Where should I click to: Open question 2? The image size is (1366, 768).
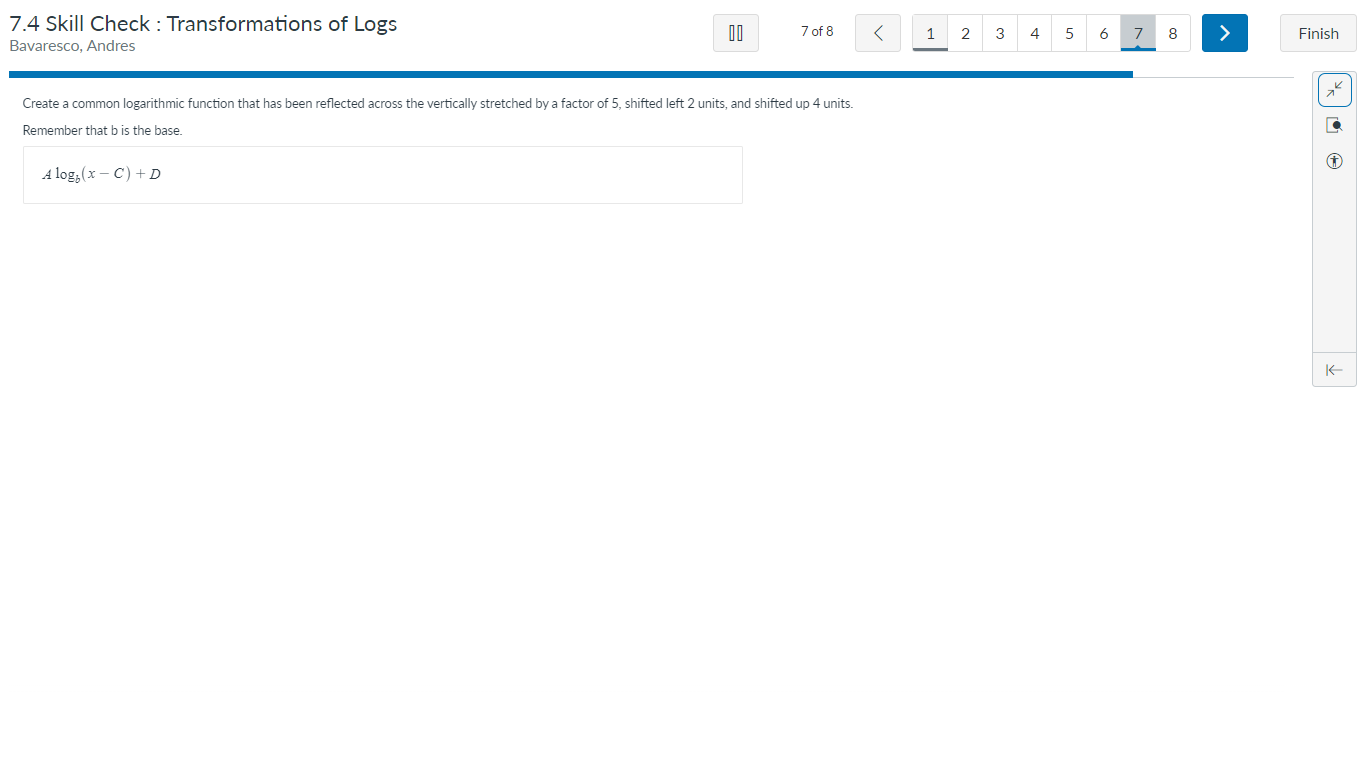tap(965, 33)
